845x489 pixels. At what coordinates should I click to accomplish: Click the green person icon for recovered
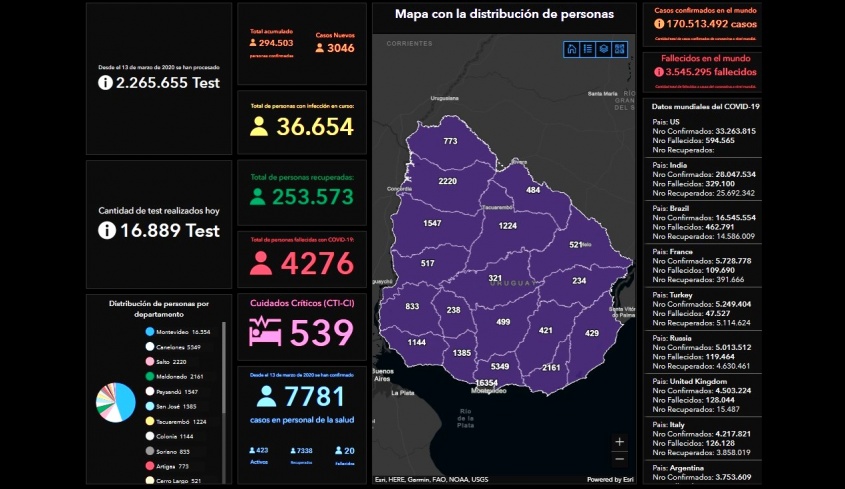(257, 197)
